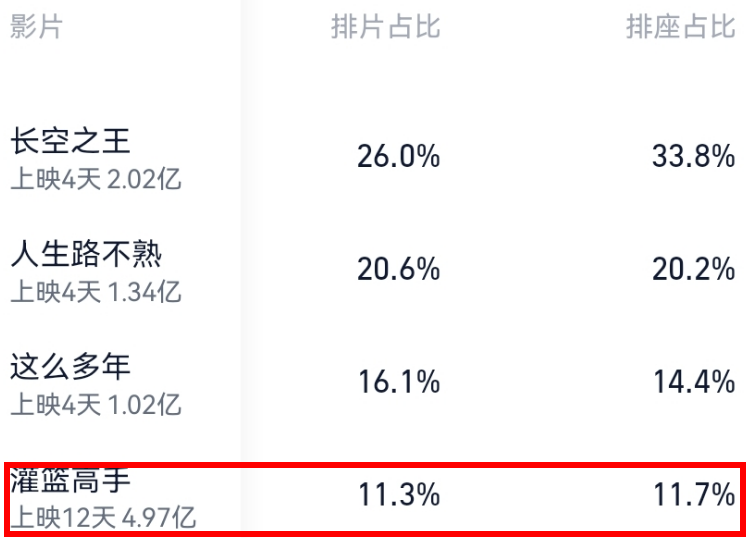The image size is (750, 538).
Task: Tap 灌篮高手 11.3% screening share
Action: 398,494
